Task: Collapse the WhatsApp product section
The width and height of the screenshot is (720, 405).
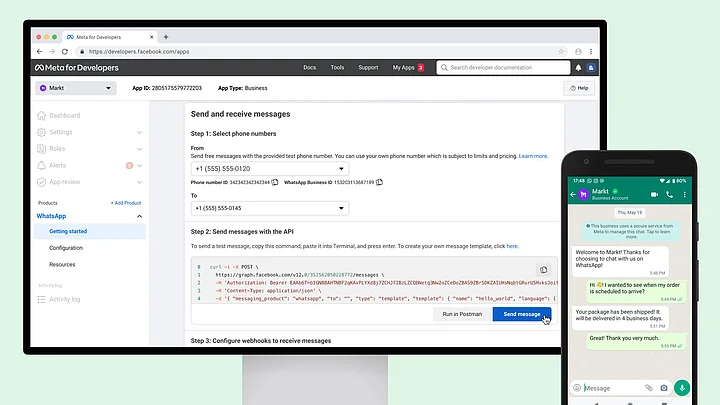Action: (x=139, y=216)
